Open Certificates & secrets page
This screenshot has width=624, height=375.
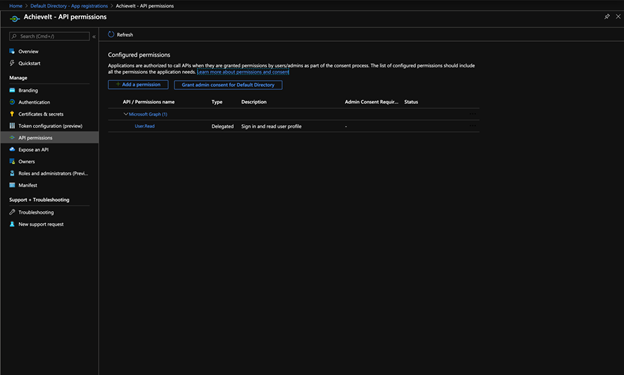pyautogui.click(x=41, y=114)
